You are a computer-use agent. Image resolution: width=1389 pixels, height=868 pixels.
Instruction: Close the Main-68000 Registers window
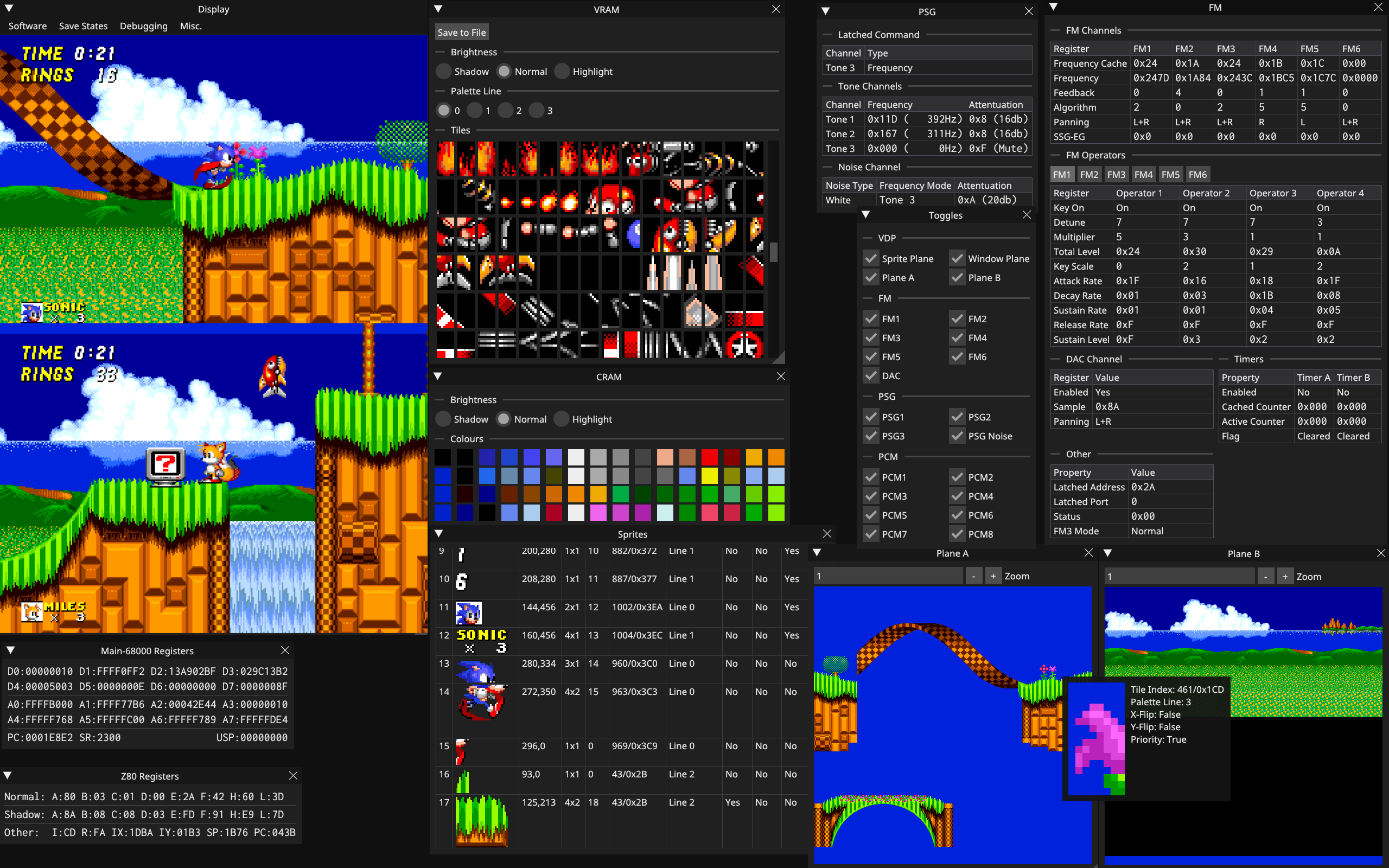285,650
